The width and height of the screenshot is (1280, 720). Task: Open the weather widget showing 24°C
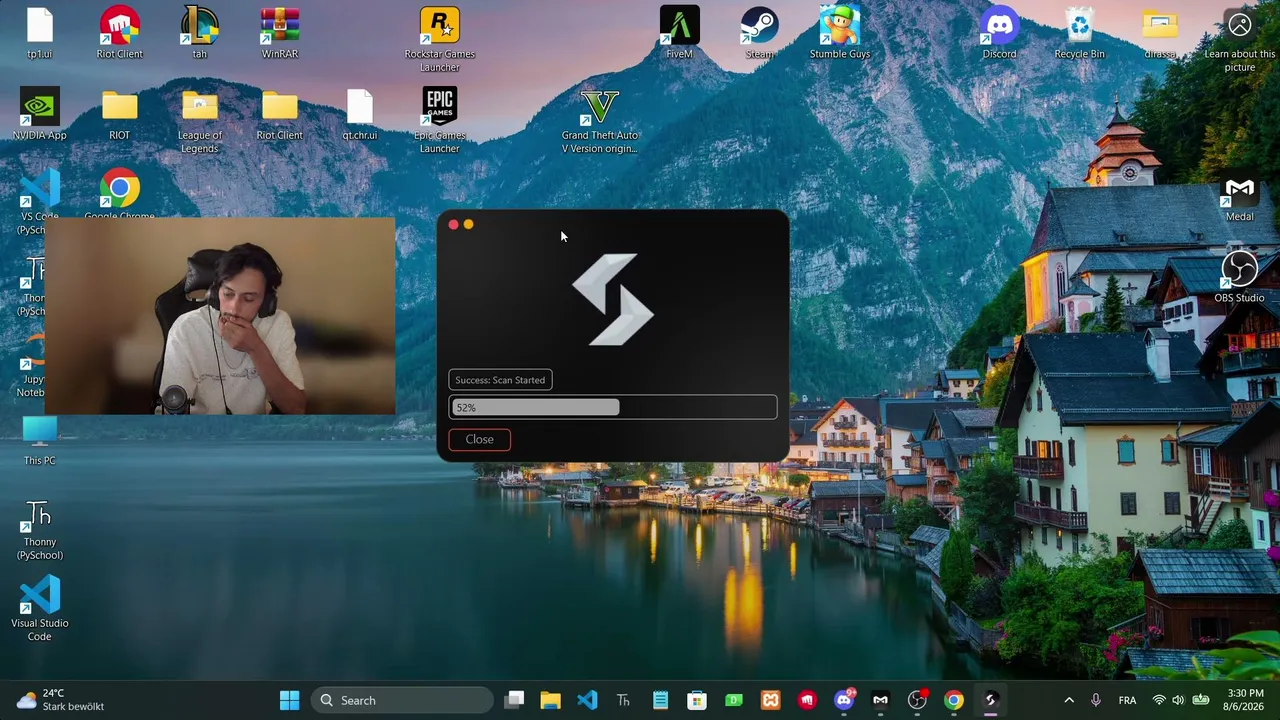[x=62, y=700]
